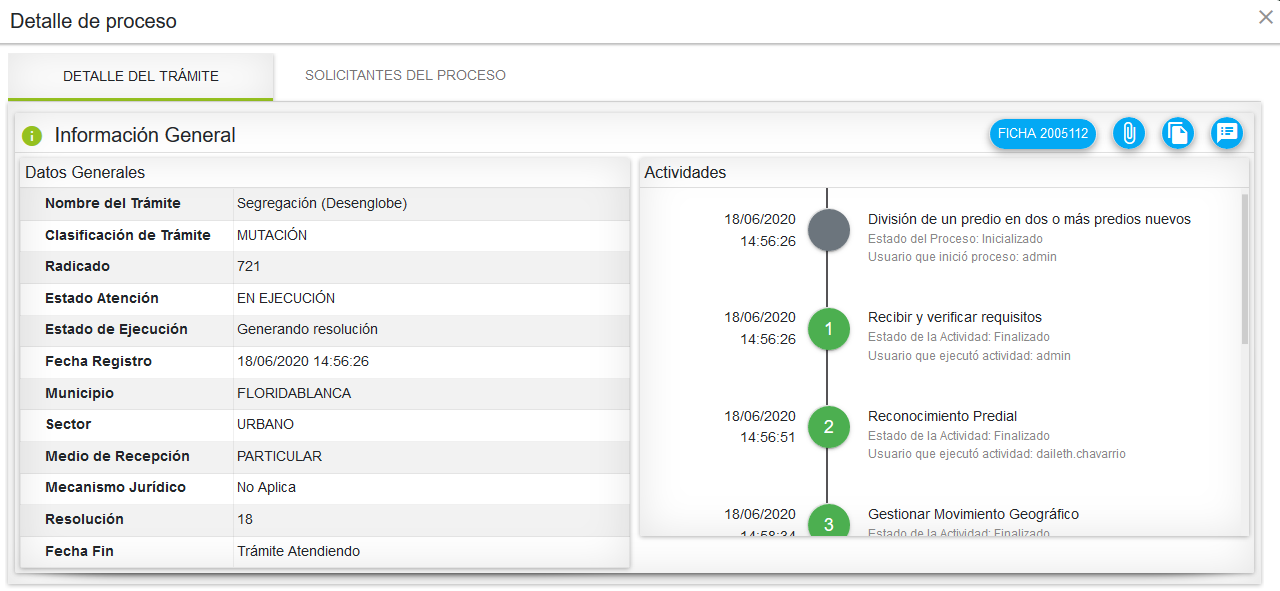Select timeline step 1 marker
The width and height of the screenshot is (1280, 591).
(x=828, y=329)
